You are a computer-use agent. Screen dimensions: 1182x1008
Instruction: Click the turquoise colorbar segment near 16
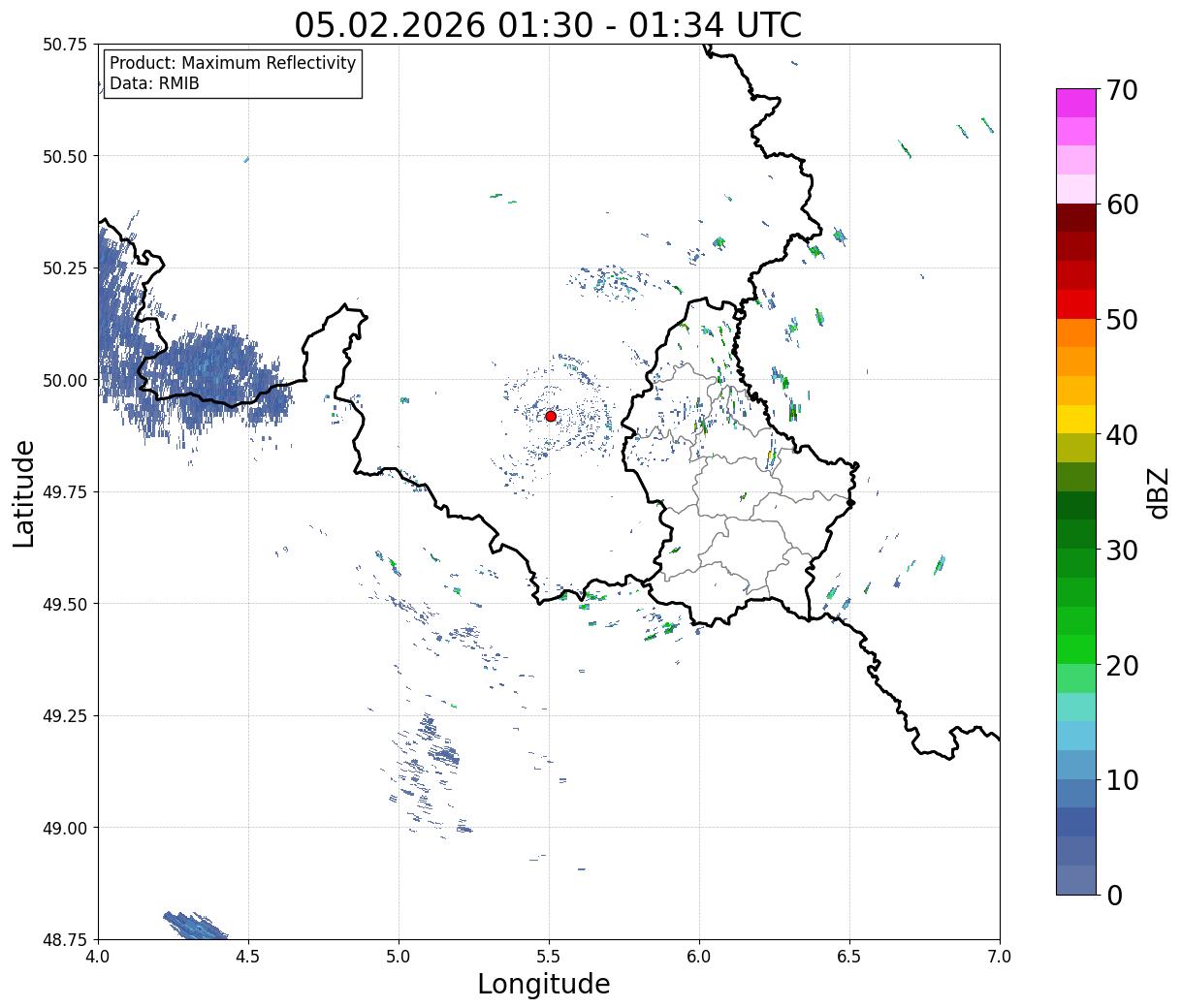coord(1076,708)
